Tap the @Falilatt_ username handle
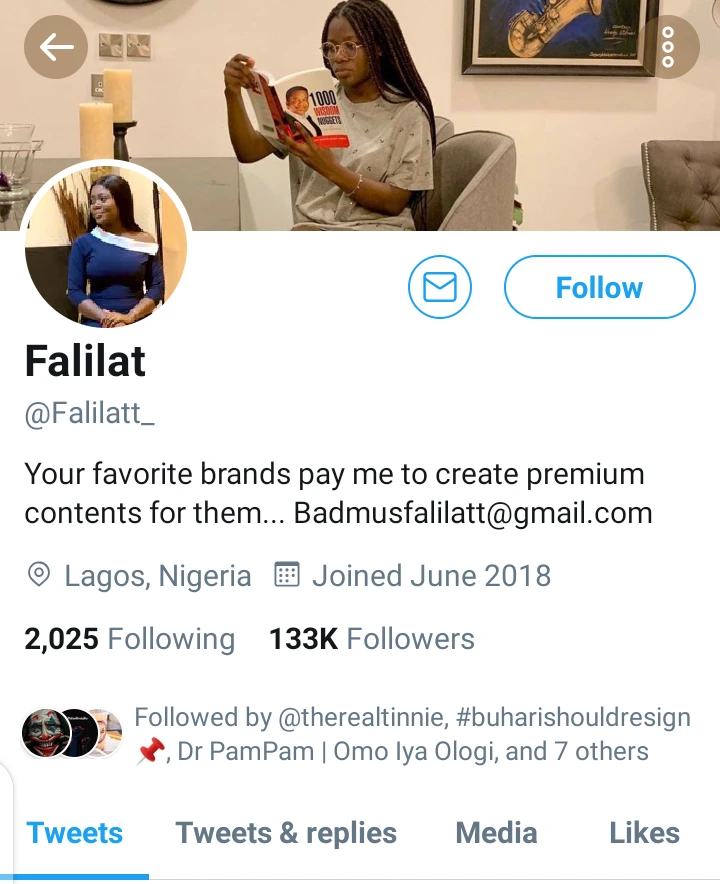 click(x=90, y=416)
